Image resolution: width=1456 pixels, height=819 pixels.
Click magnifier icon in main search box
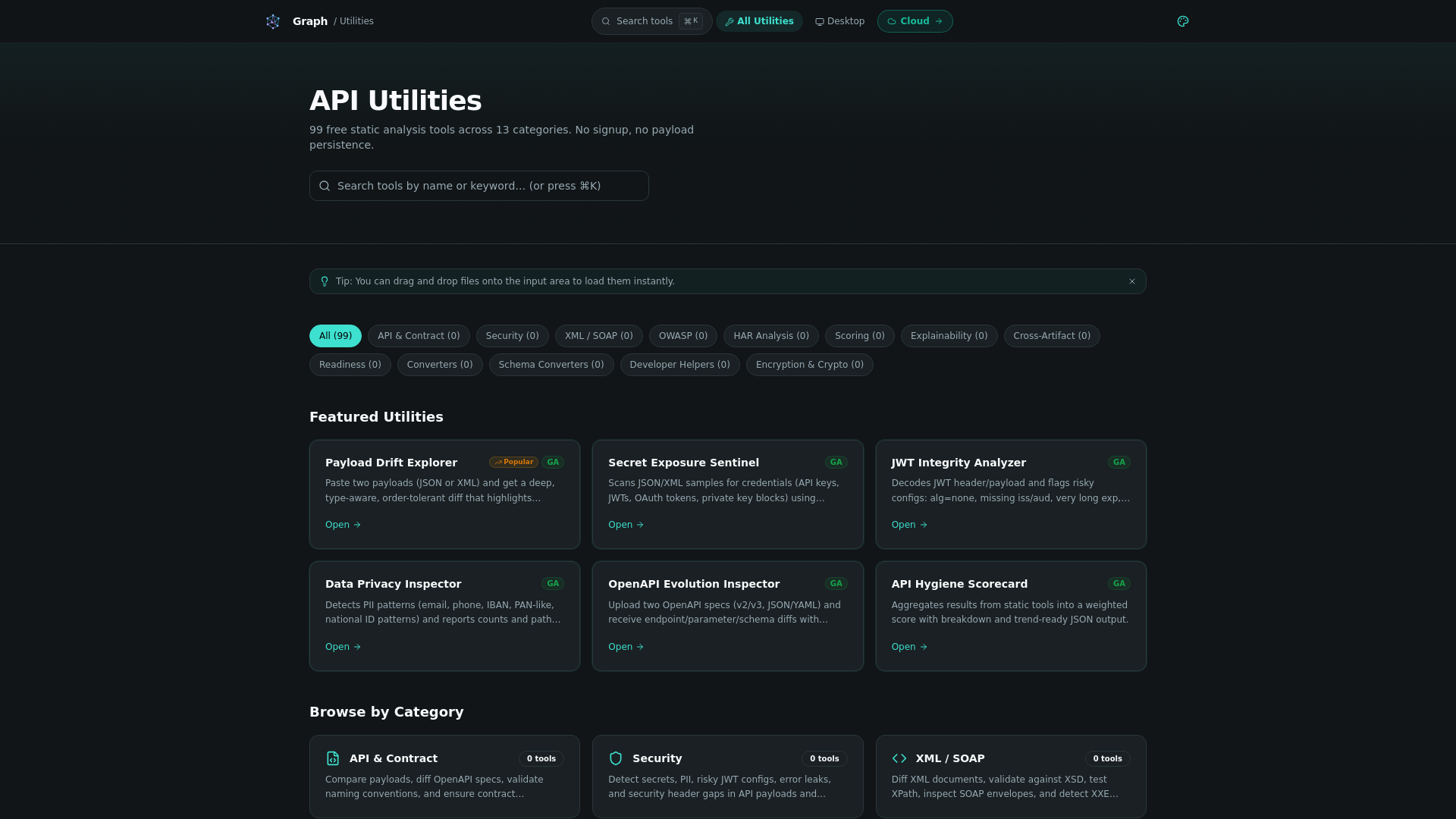[325, 186]
